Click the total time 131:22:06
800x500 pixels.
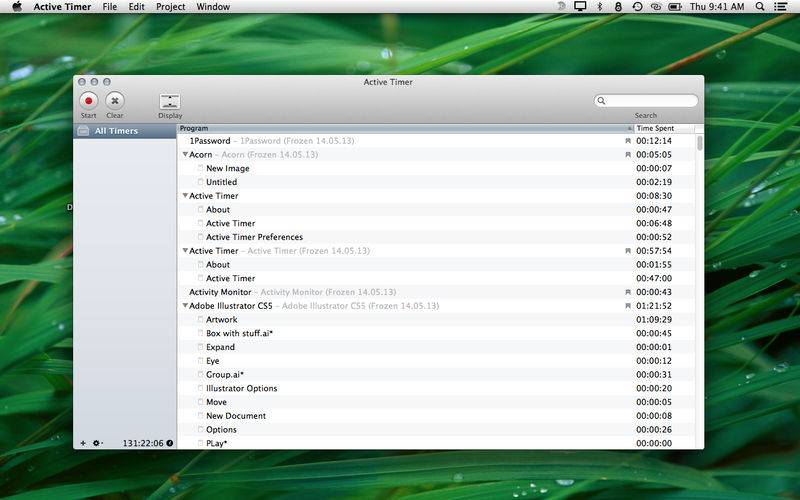click(x=143, y=443)
